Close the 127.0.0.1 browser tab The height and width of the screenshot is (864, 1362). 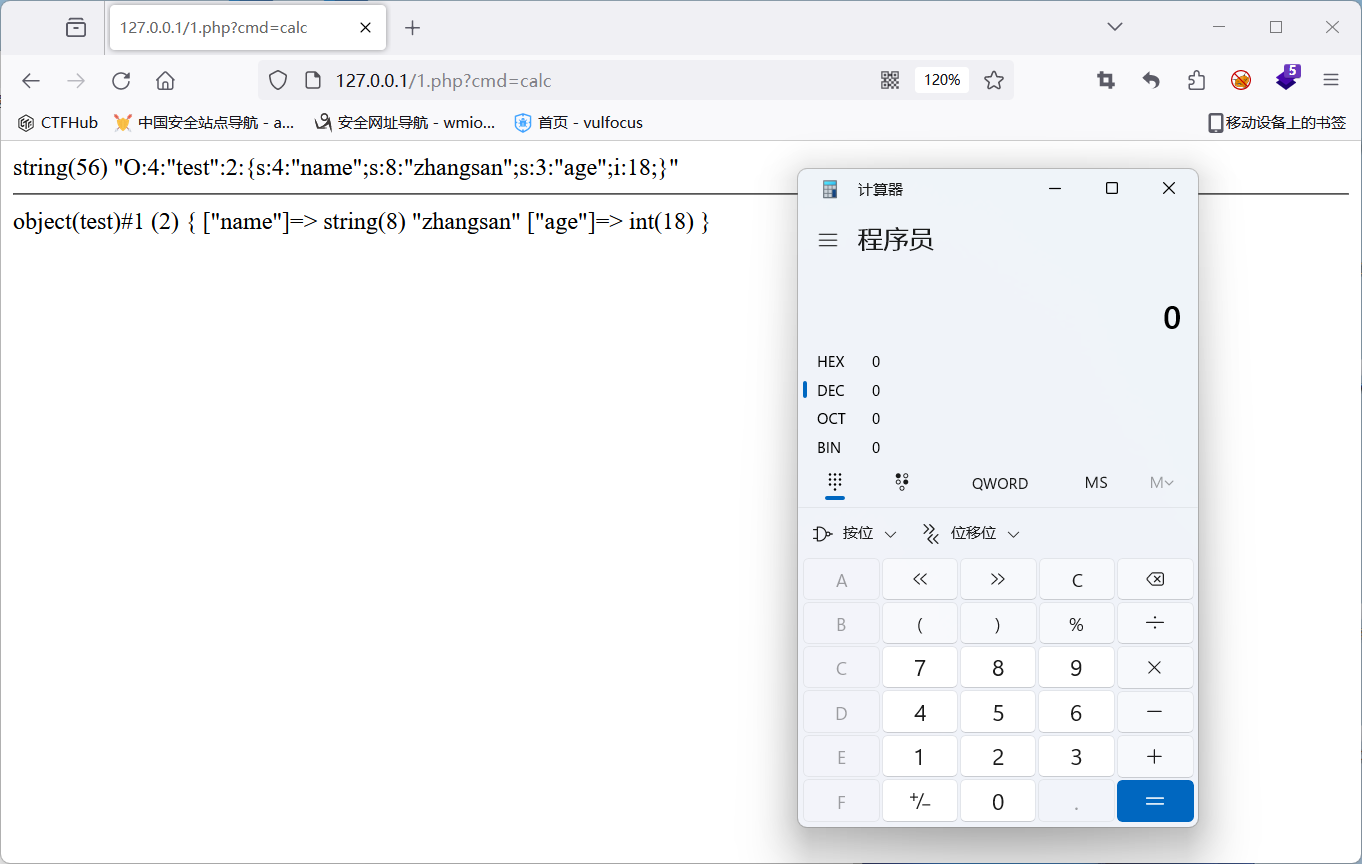pyautogui.click(x=366, y=28)
